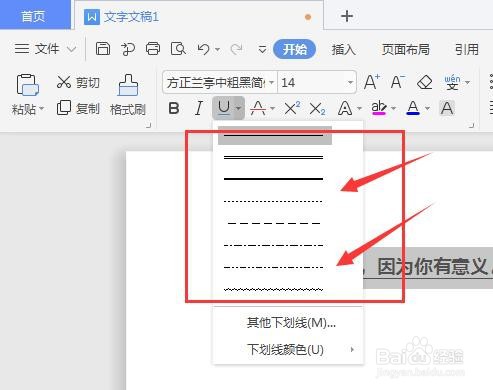Click the Cut scissors button
This screenshot has width=493, height=390.
coord(78,82)
